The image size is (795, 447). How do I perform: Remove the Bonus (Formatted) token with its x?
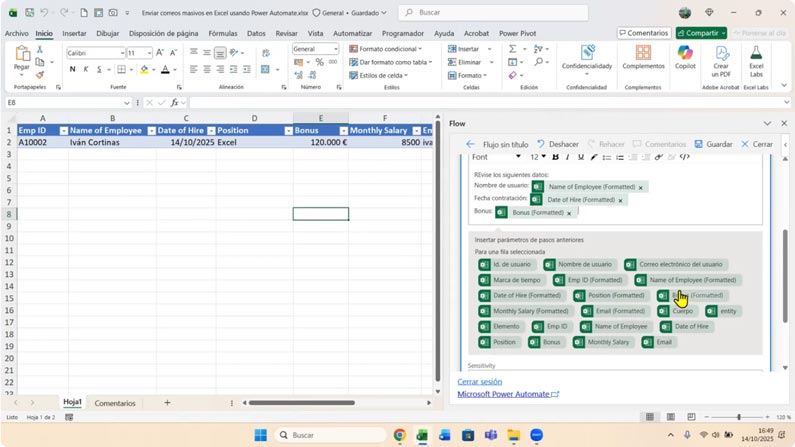point(569,213)
